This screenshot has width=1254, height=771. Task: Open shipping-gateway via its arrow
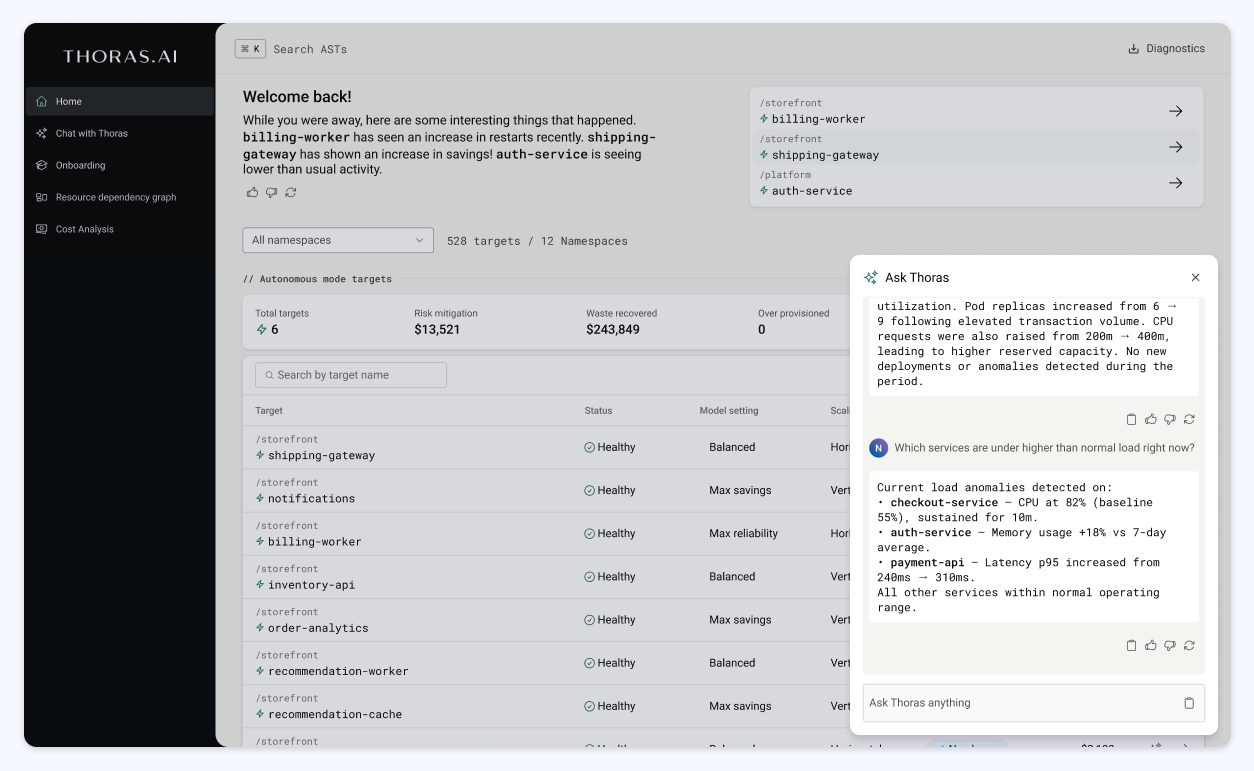click(1175, 147)
